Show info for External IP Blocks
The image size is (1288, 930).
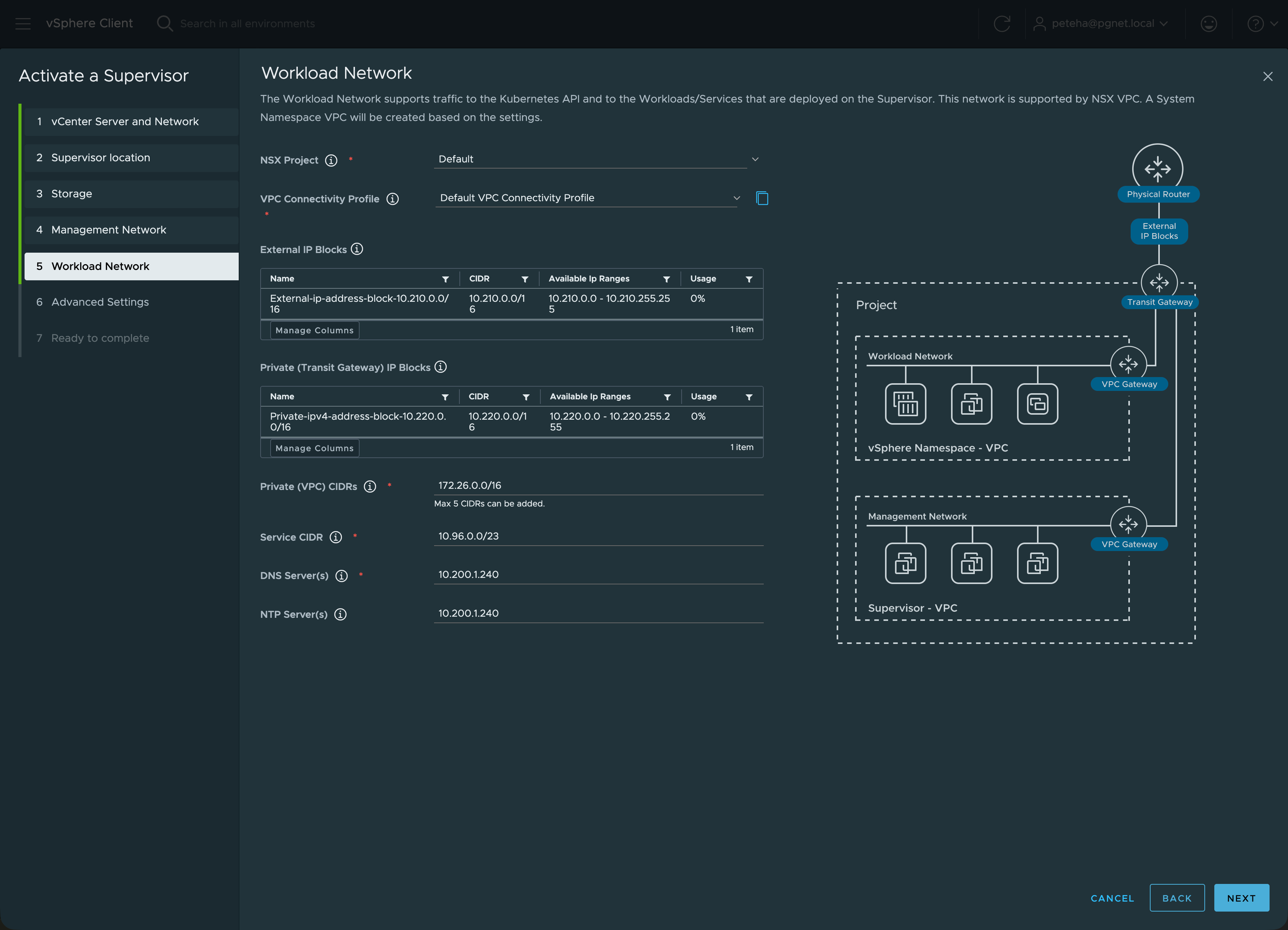click(x=357, y=249)
